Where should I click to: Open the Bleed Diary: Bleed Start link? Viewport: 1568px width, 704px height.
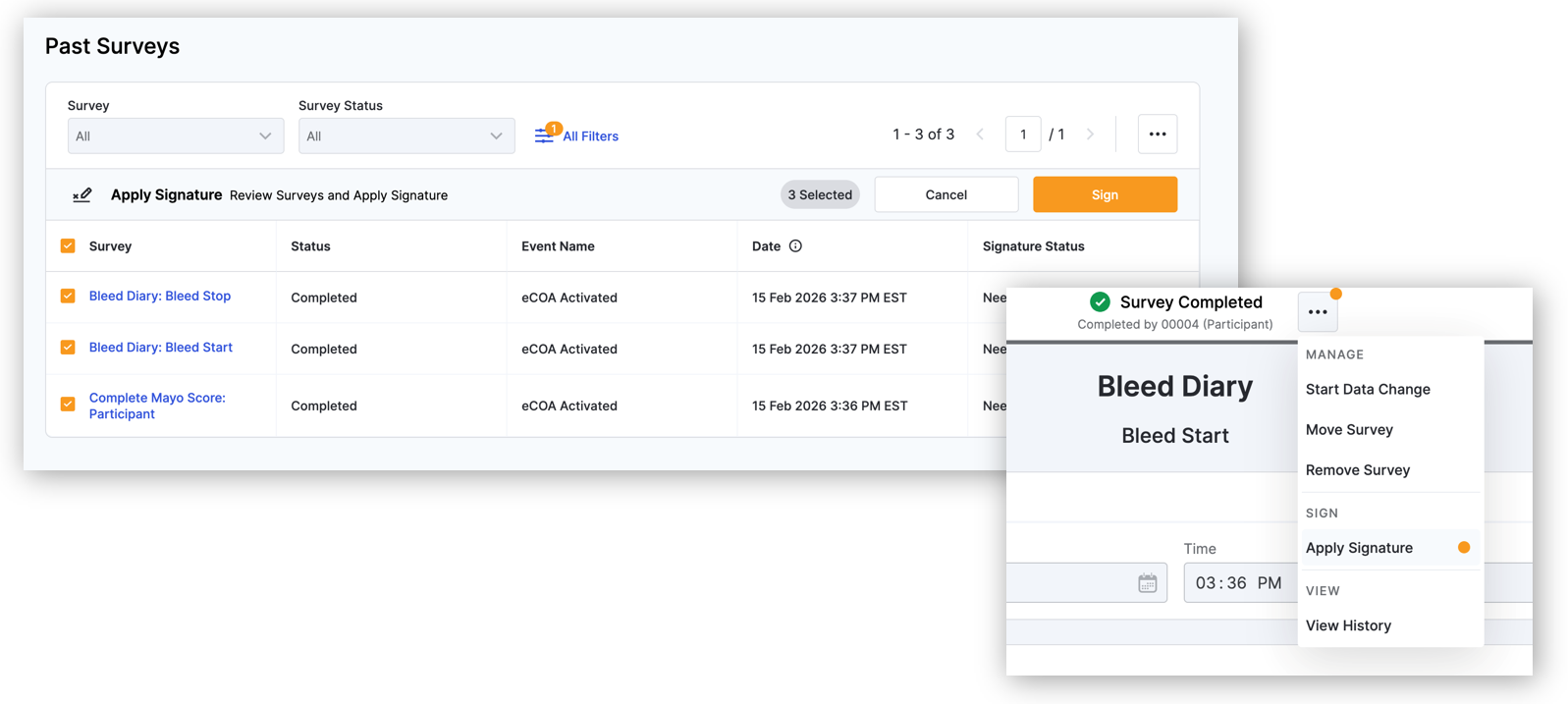tap(160, 348)
